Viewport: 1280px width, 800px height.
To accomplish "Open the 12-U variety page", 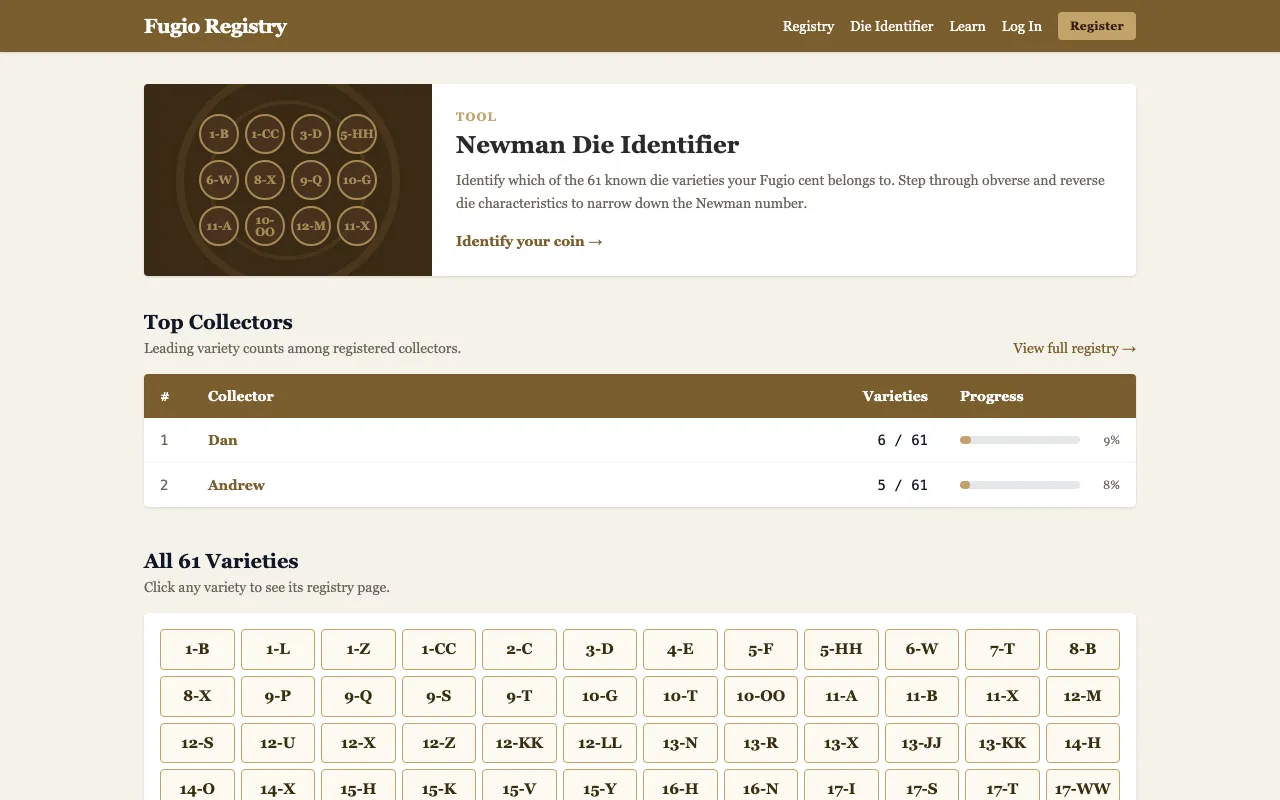I will click(278, 743).
